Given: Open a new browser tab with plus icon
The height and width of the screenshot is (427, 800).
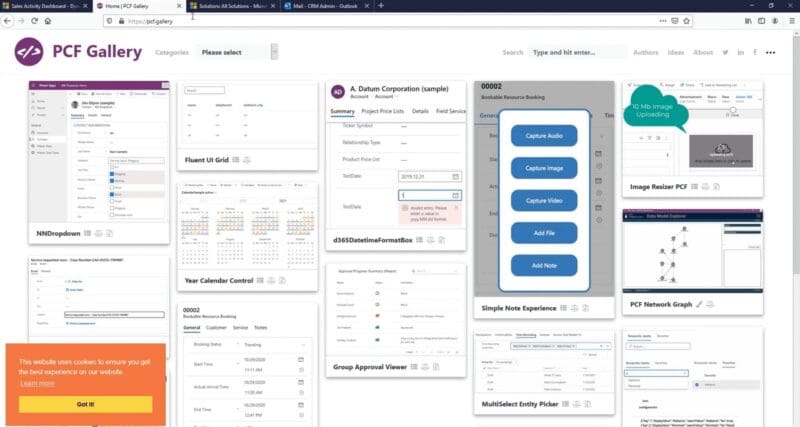Looking at the screenshot, I should [x=380, y=6].
